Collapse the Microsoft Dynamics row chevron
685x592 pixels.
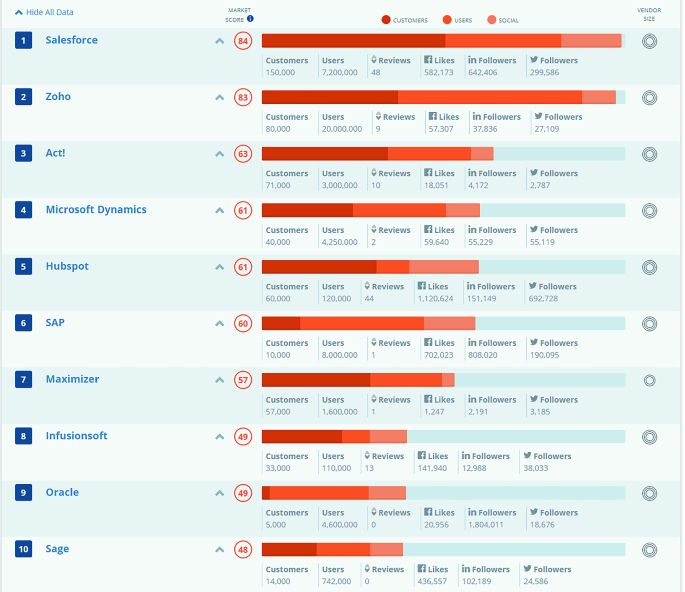(220, 211)
